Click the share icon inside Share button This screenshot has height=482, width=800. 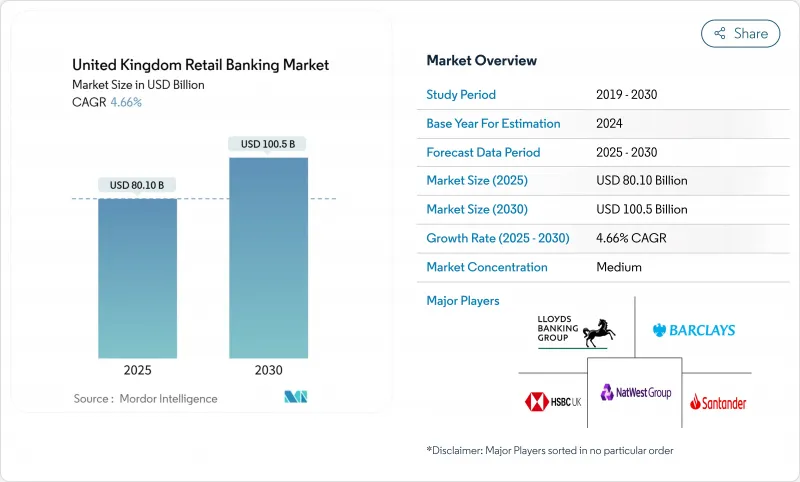(x=719, y=33)
